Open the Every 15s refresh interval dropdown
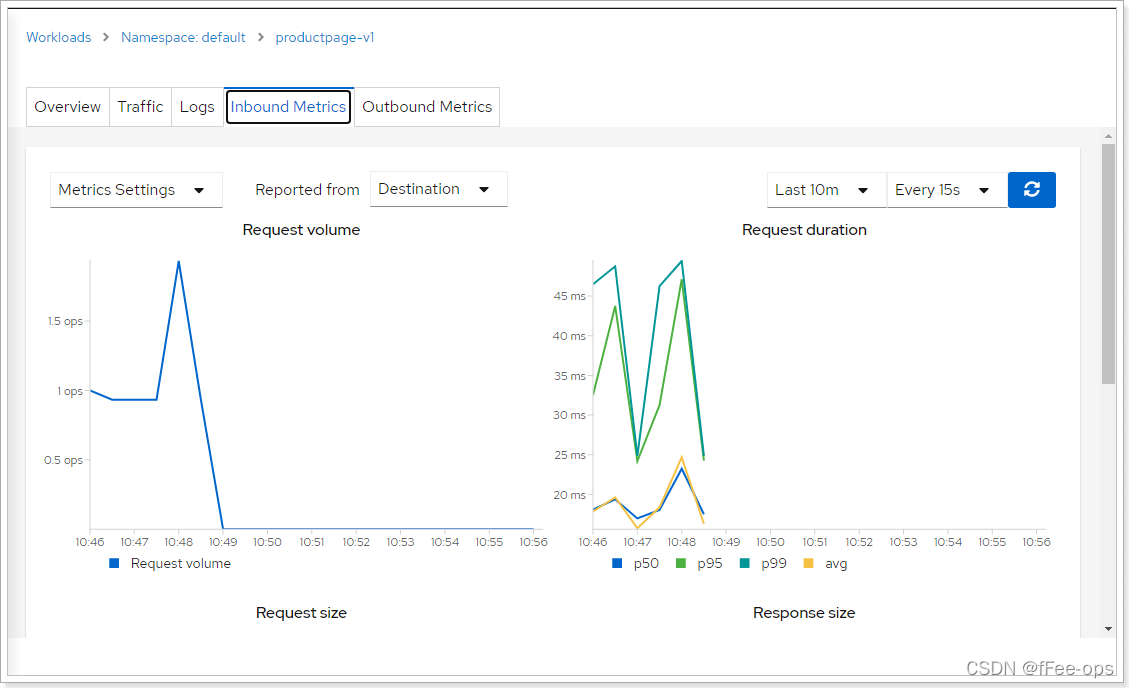 tap(947, 190)
